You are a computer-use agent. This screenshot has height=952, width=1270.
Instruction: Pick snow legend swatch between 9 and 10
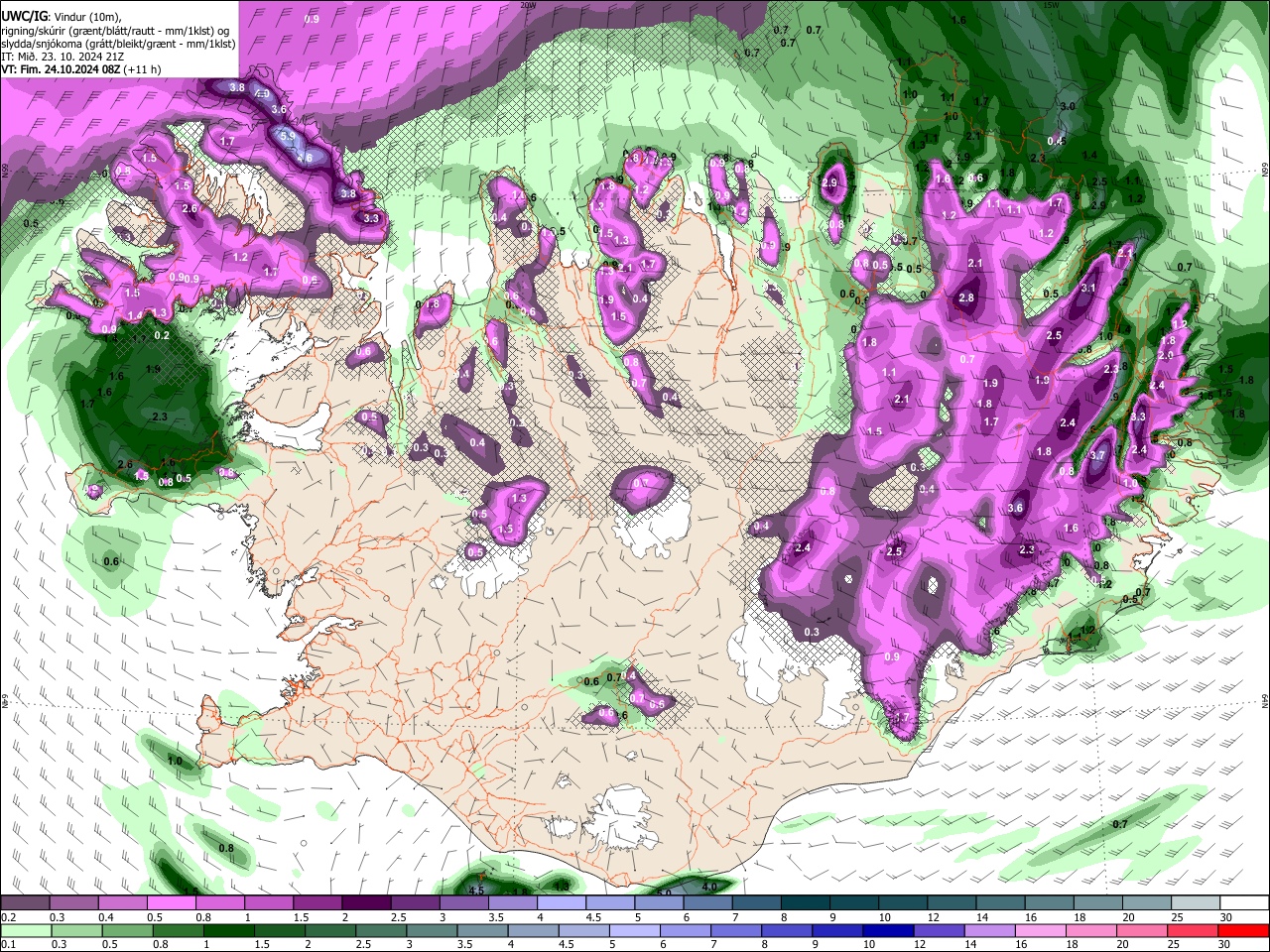click(x=852, y=902)
